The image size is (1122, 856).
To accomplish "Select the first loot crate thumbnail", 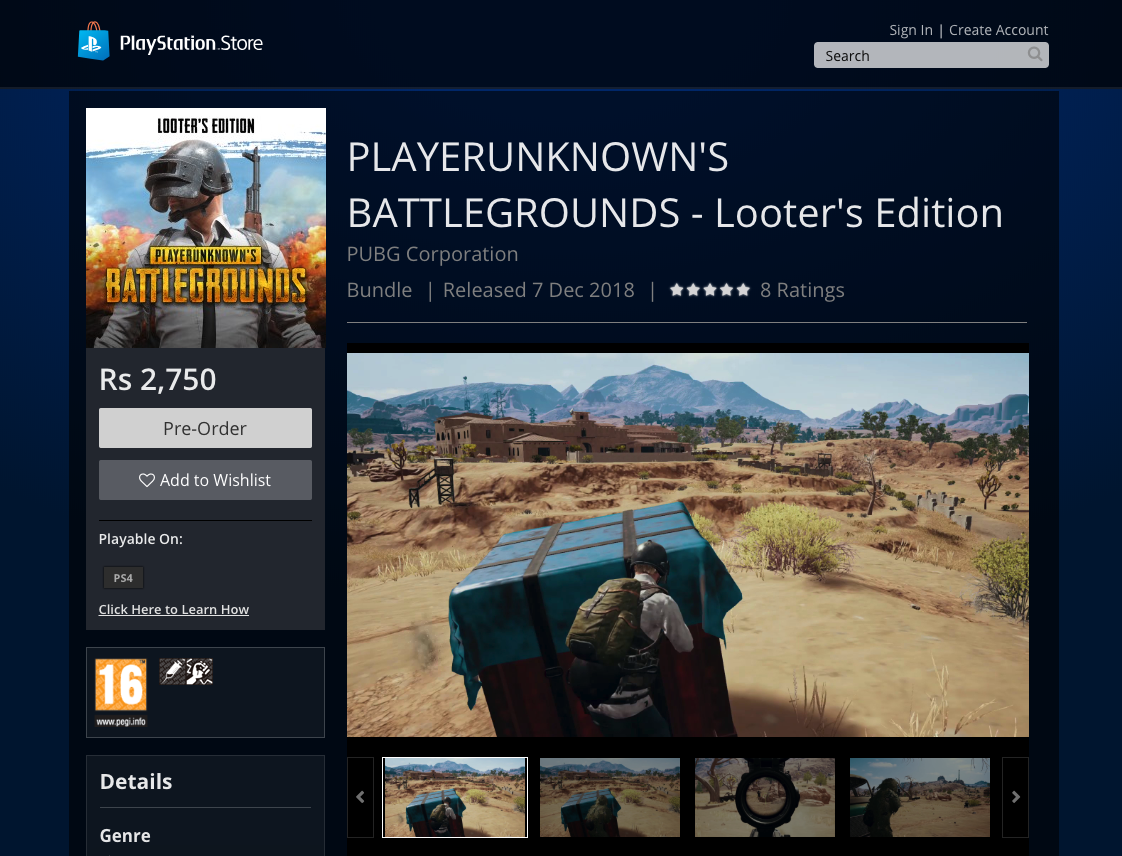I will click(x=455, y=797).
